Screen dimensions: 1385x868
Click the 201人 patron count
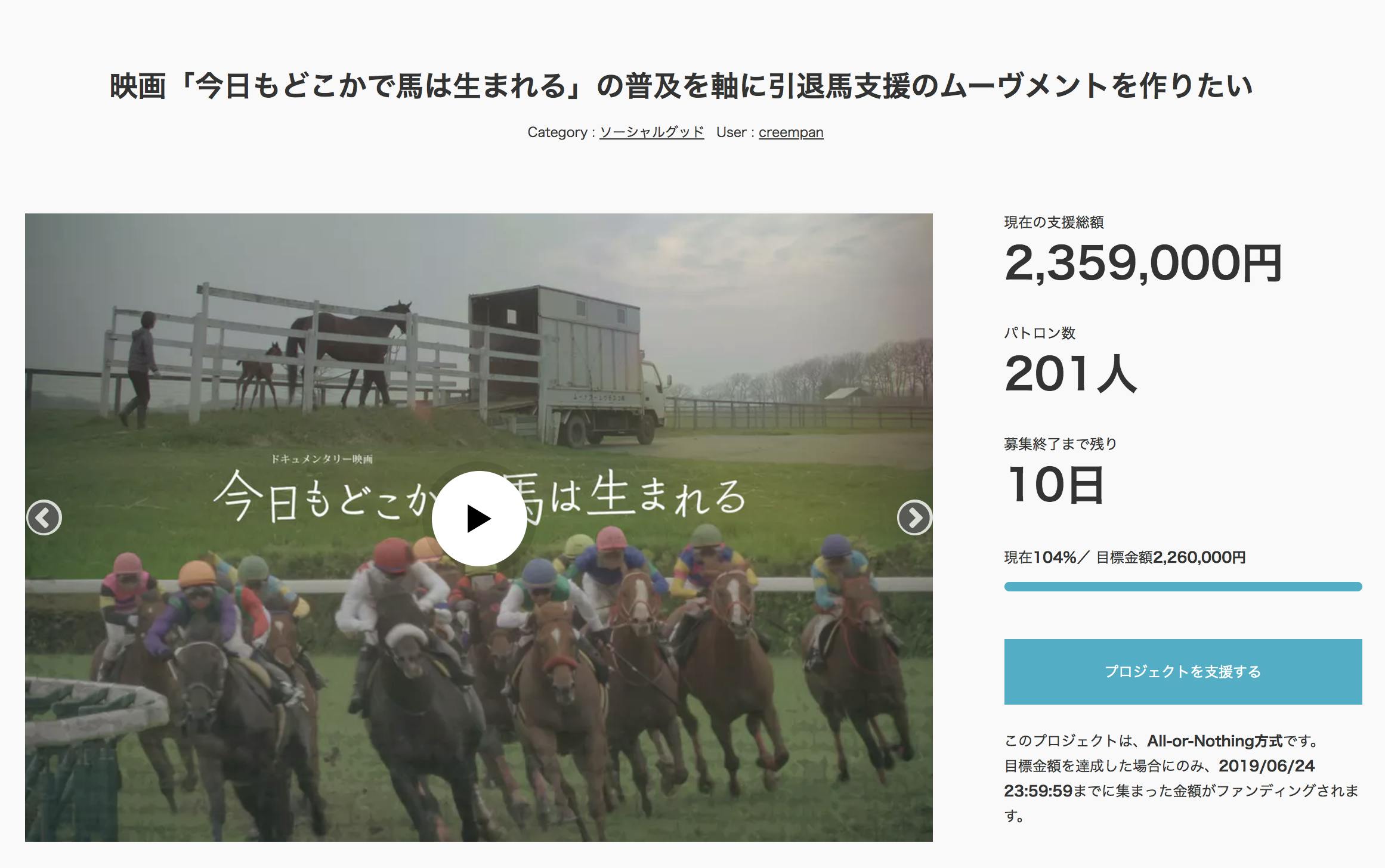(x=1071, y=374)
